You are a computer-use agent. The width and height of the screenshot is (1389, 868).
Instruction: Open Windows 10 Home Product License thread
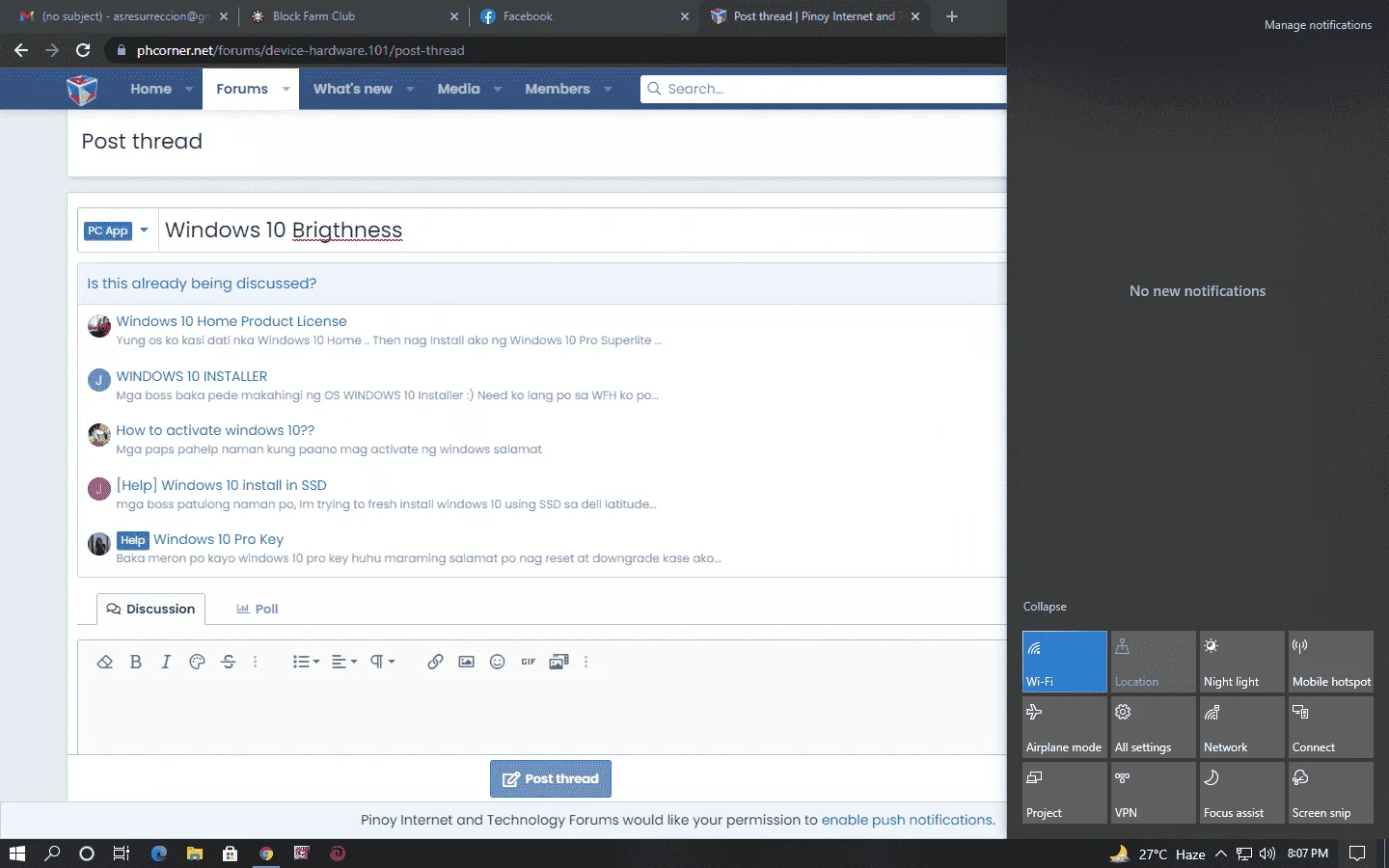(231, 321)
